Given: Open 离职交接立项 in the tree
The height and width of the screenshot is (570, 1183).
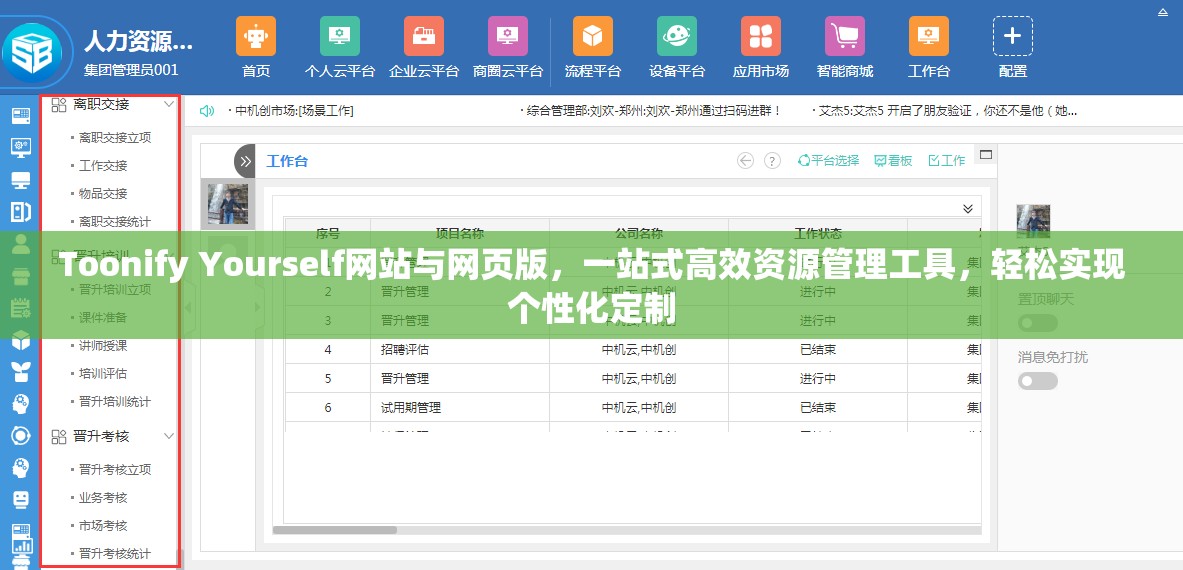Looking at the screenshot, I should 115,137.
